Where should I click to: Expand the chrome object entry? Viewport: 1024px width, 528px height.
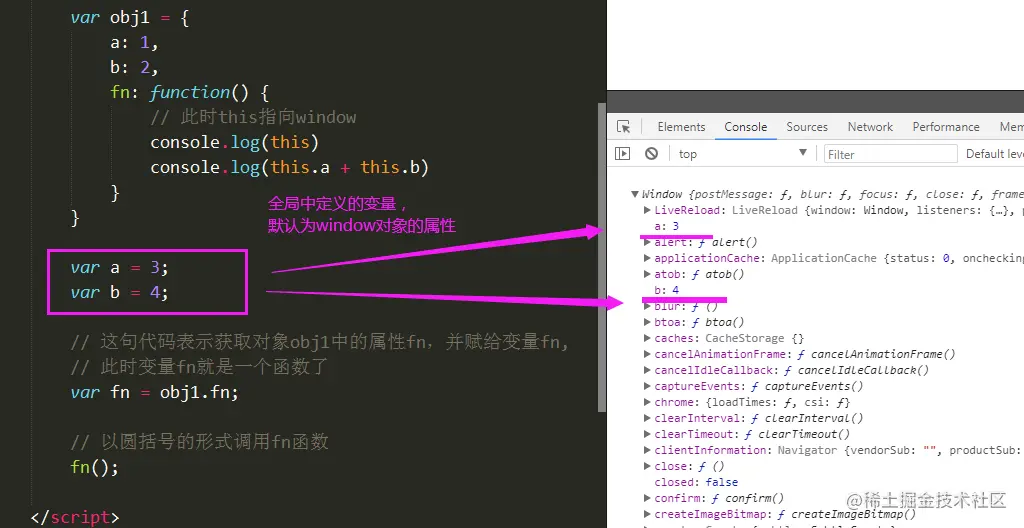[x=647, y=402]
